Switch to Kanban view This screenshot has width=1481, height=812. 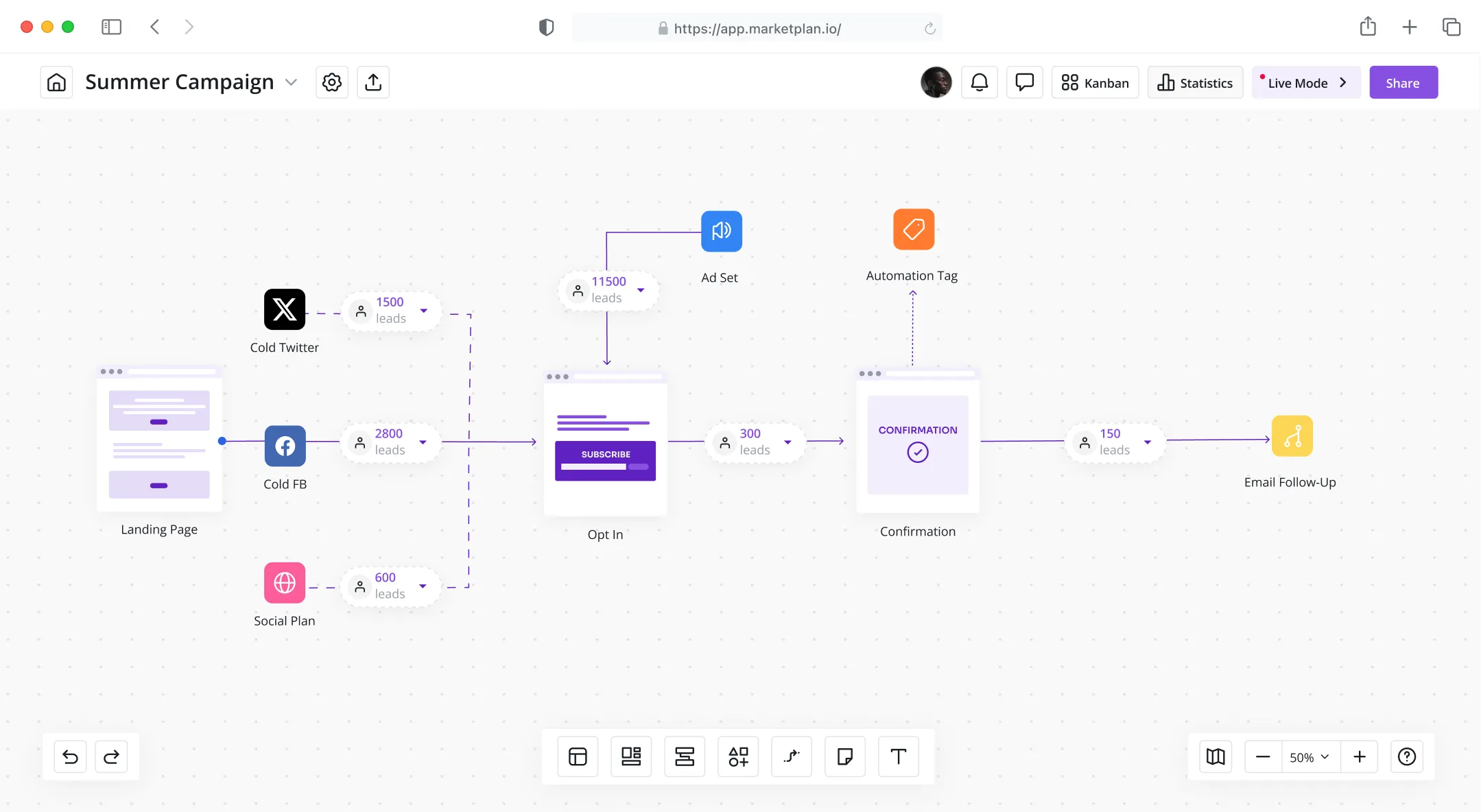[1095, 83]
